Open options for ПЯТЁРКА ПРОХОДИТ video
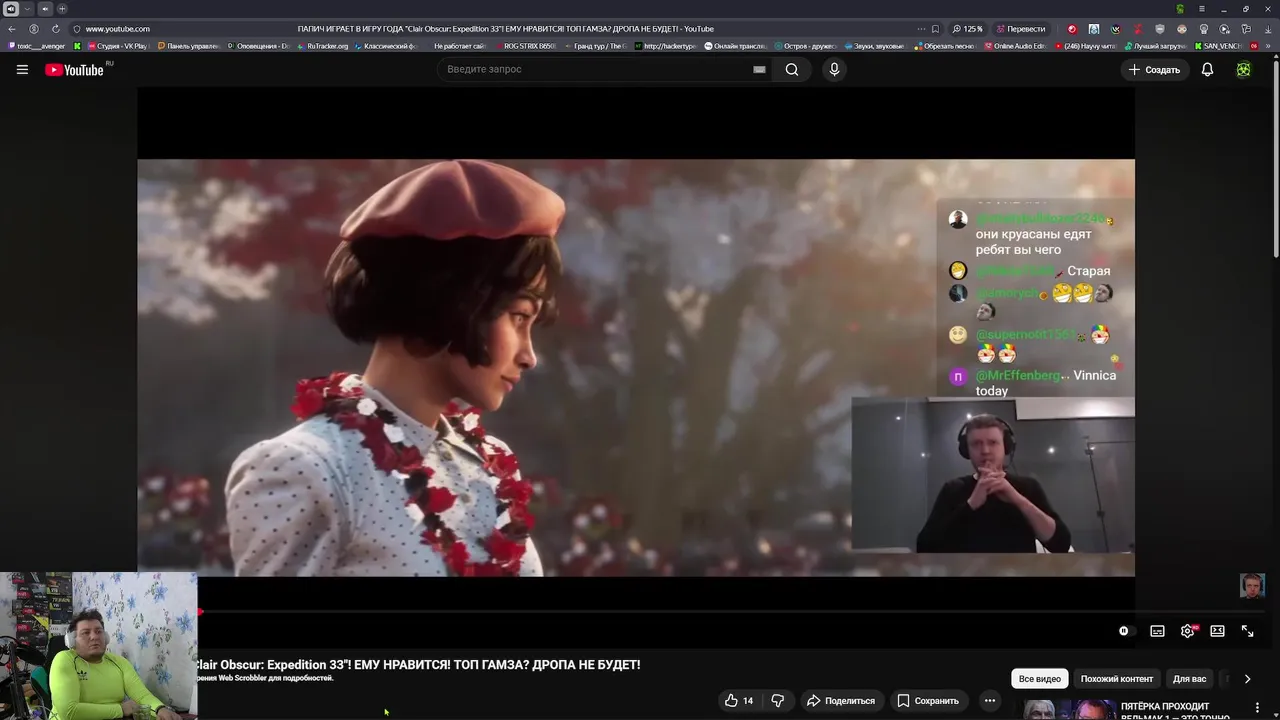The image size is (1280, 720). (x=1258, y=708)
